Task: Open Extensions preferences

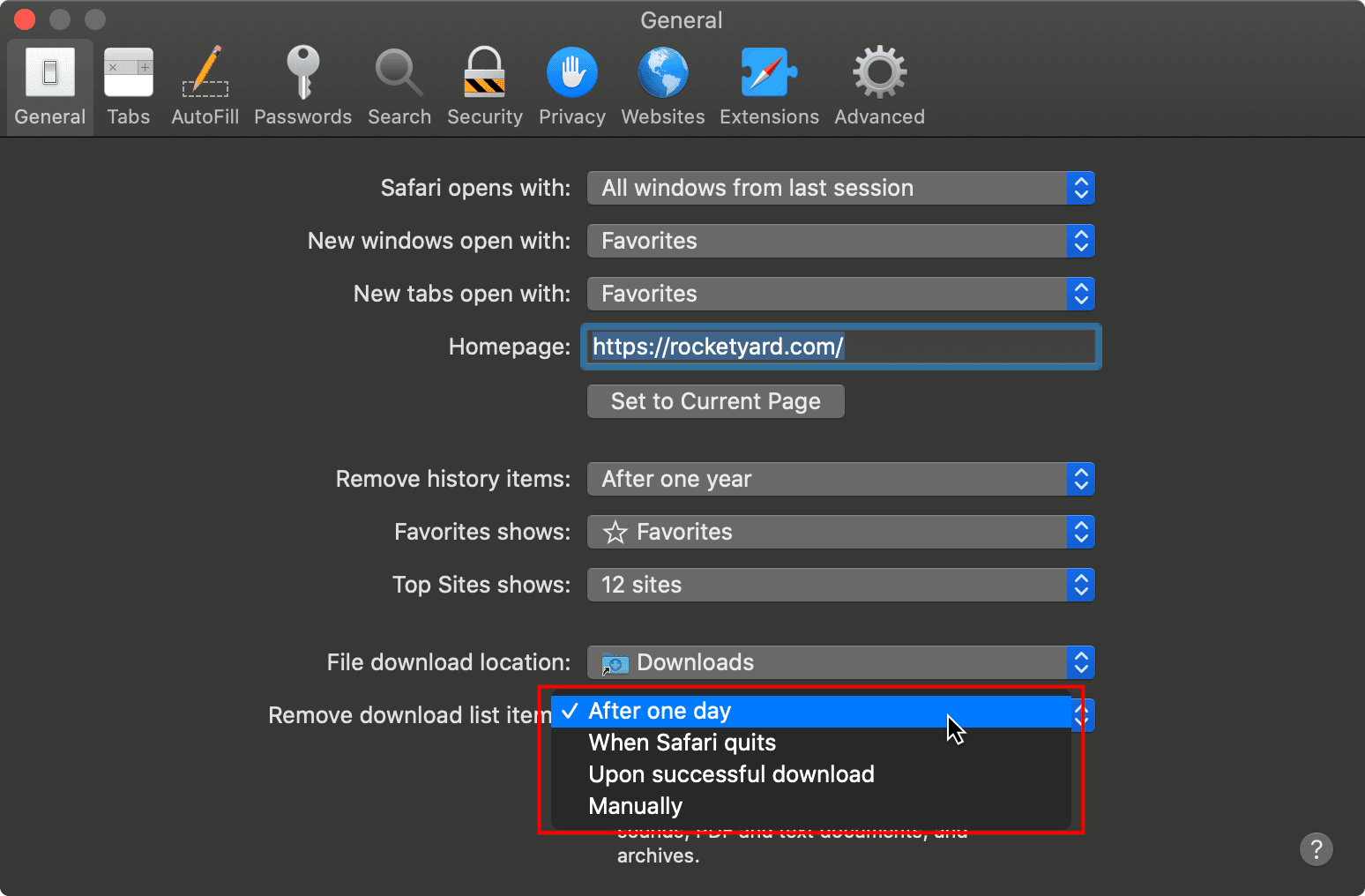Action: [x=769, y=86]
